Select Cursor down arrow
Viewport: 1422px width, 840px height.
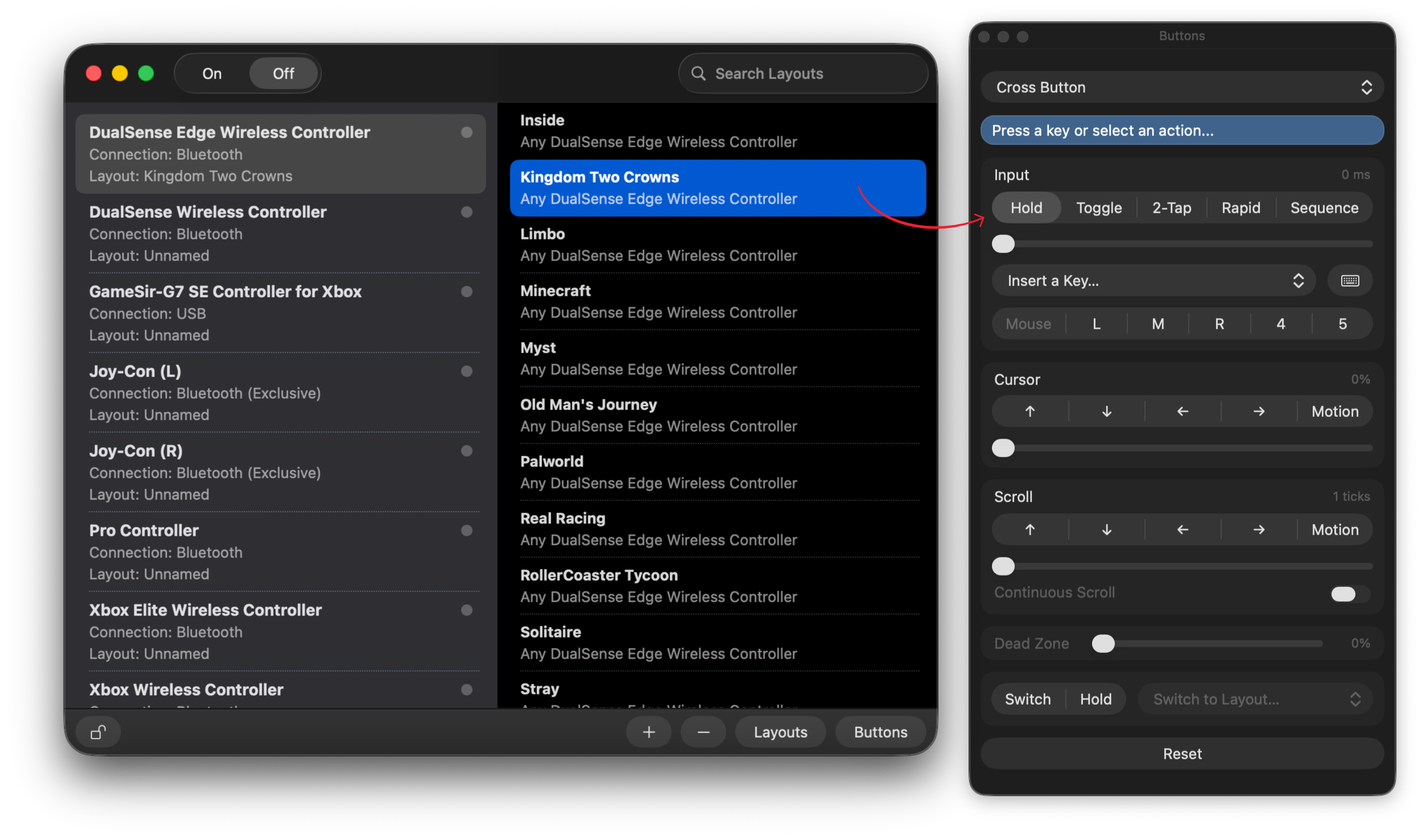[x=1106, y=411]
